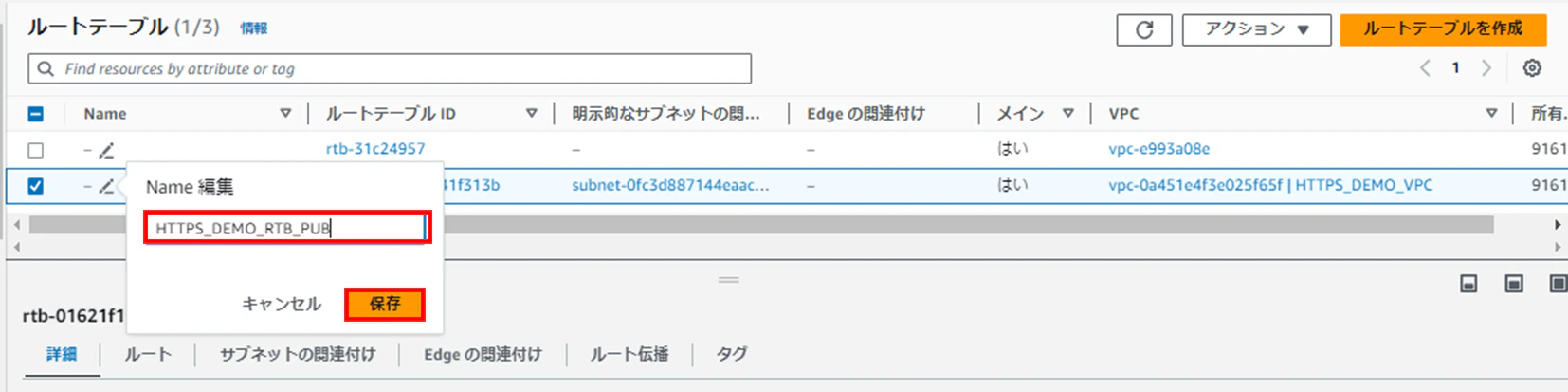The image size is (1568, 392).
Task: Cancel name editing with キャンセル
Action: coord(282,304)
